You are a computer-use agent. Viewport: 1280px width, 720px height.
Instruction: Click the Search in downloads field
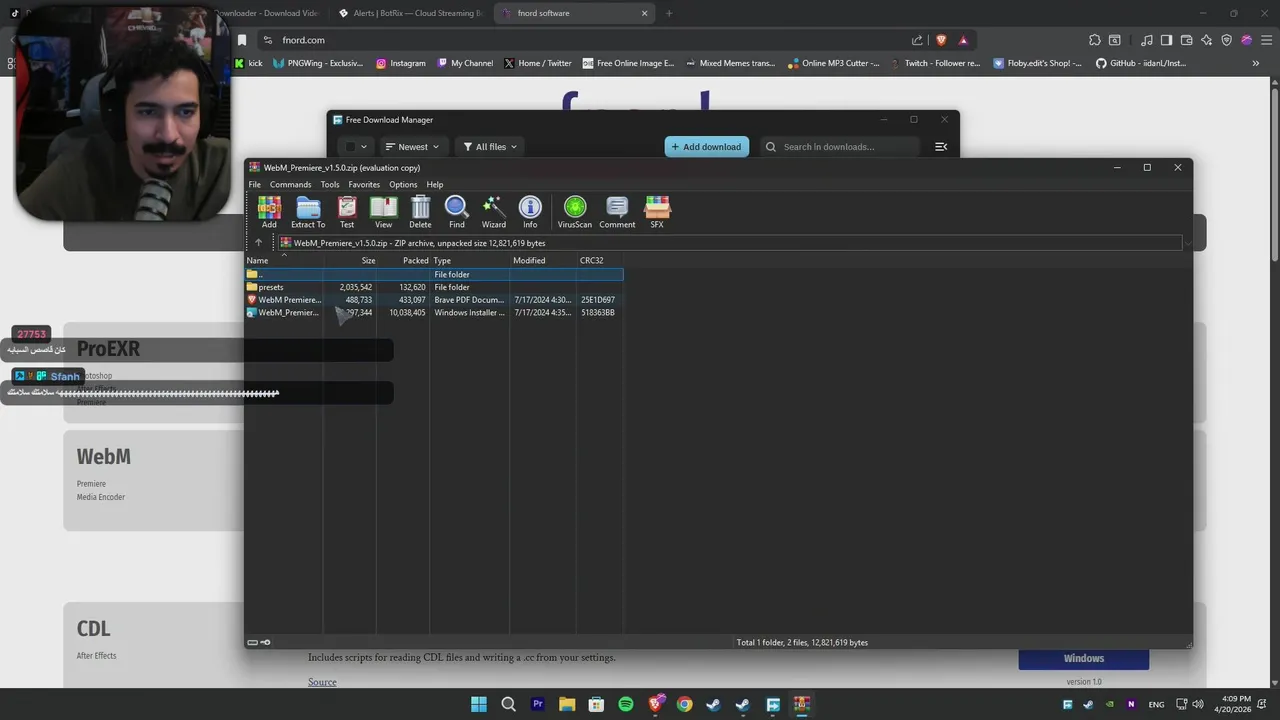839,147
